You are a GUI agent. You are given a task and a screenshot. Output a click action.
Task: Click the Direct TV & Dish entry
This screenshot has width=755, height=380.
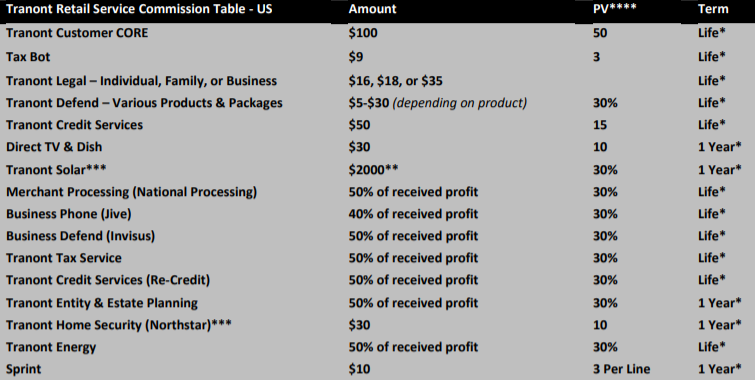(54, 147)
